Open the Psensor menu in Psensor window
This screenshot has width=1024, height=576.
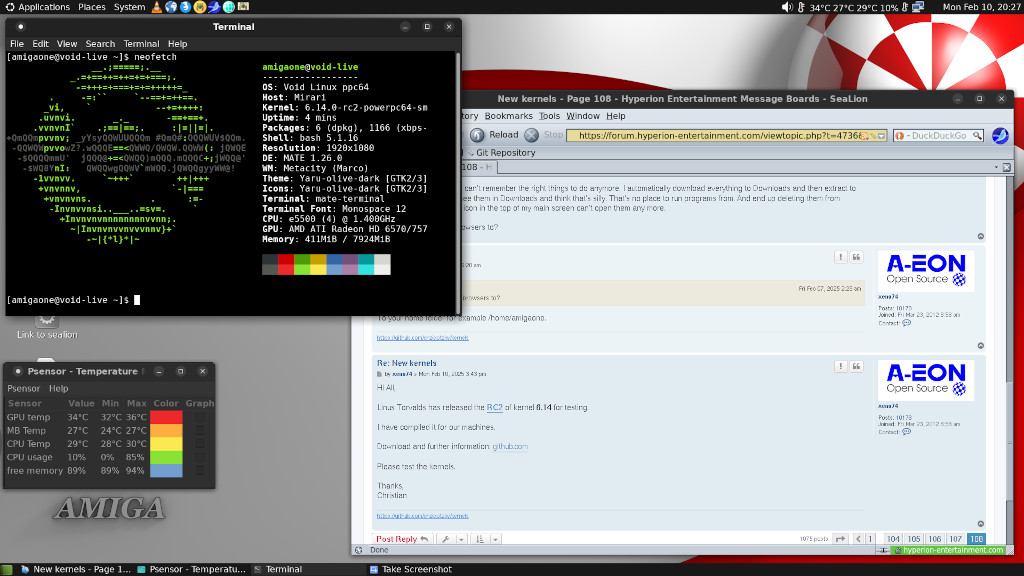pyautogui.click(x=24, y=389)
